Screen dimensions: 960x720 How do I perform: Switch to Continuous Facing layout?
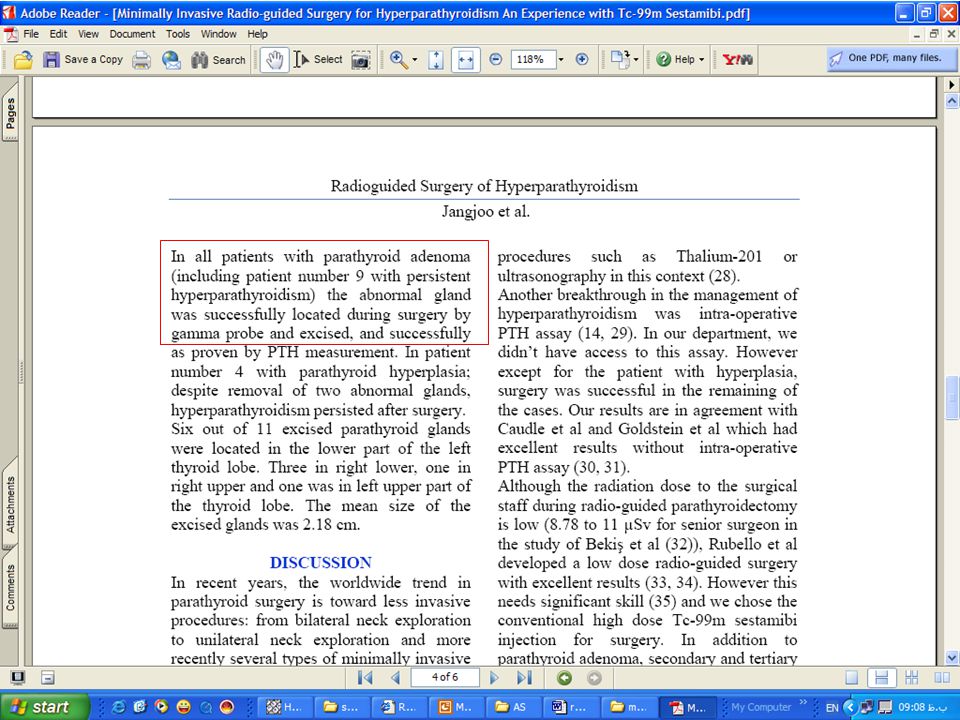click(912, 677)
